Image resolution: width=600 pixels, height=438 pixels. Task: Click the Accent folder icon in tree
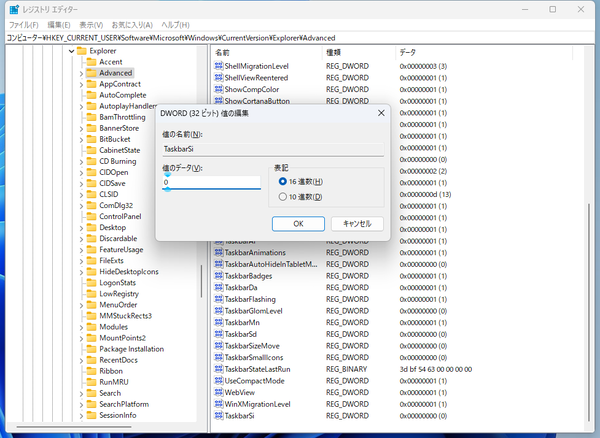[x=91, y=62]
